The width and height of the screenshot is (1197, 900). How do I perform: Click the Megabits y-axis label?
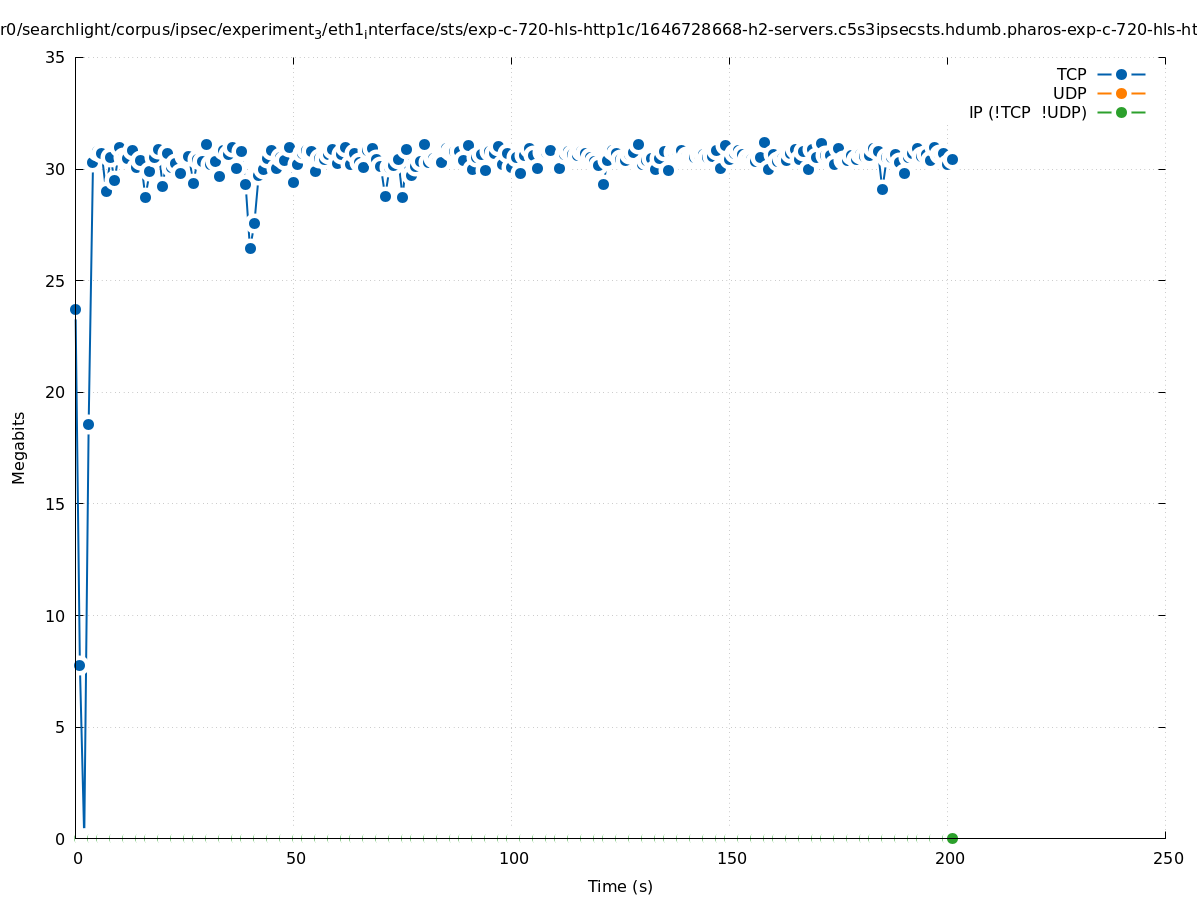[x=19, y=447]
